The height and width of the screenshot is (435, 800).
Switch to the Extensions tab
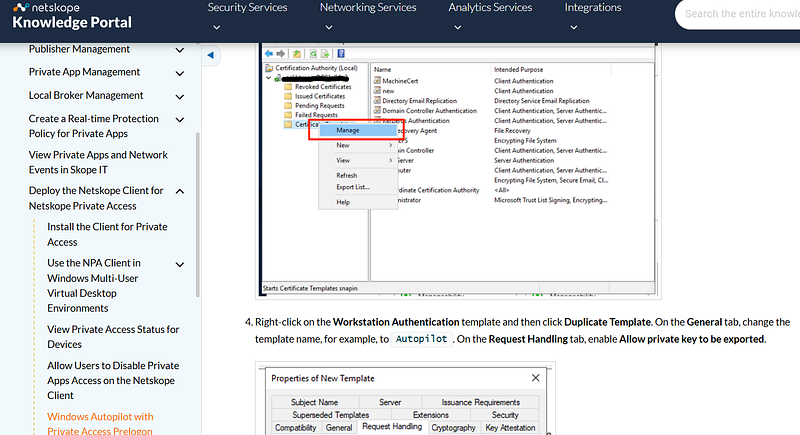pos(431,415)
